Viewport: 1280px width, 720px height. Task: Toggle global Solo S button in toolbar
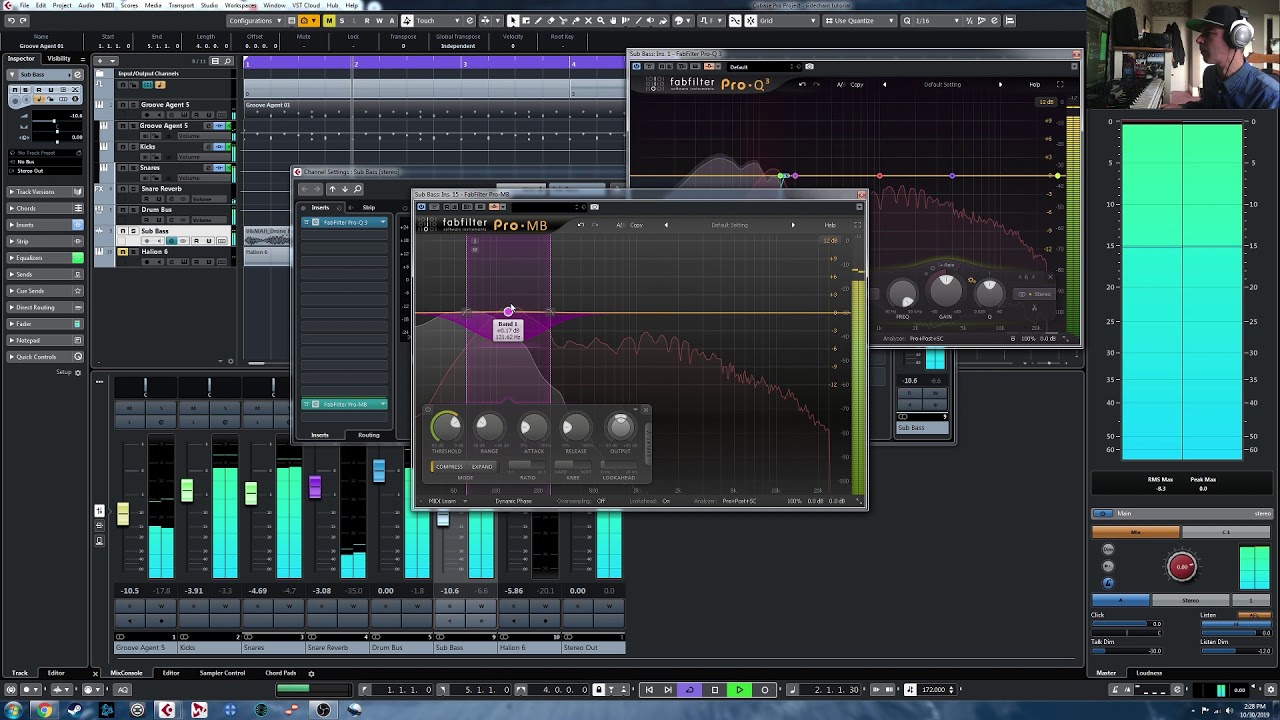point(341,20)
